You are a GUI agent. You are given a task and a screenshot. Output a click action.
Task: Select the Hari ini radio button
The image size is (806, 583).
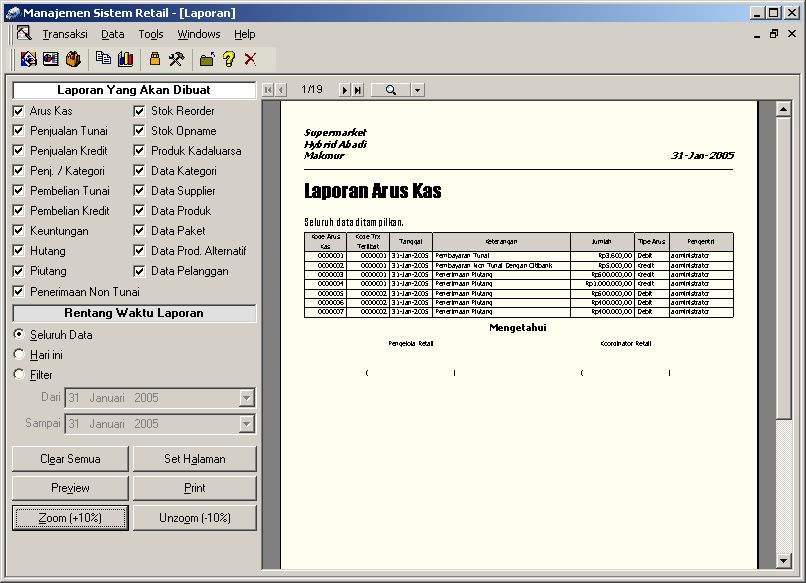(18, 355)
